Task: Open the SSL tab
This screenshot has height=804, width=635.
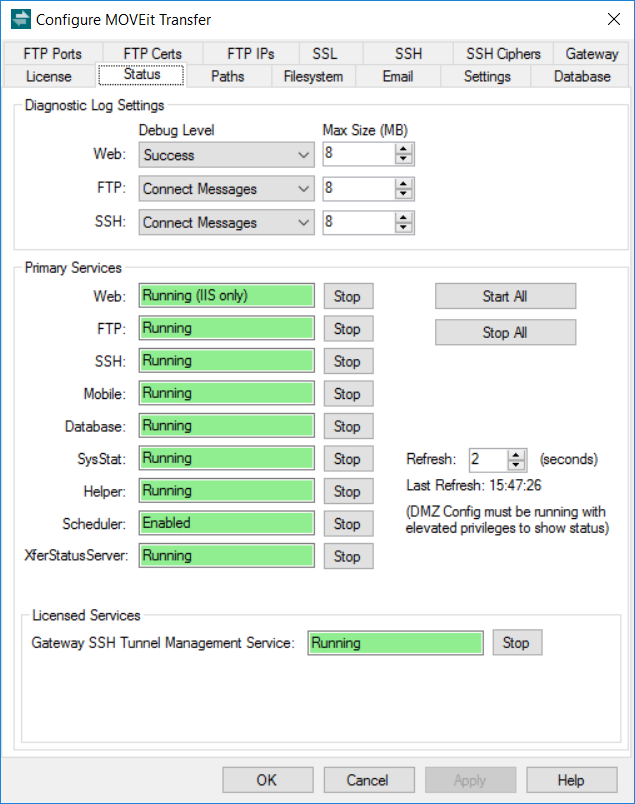Action: [325, 53]
